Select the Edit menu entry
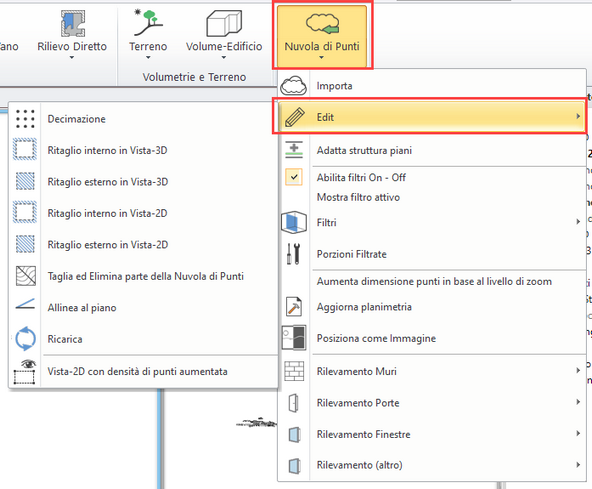Image resolution: width=592 pixels, height=489 pixels. 432,117
